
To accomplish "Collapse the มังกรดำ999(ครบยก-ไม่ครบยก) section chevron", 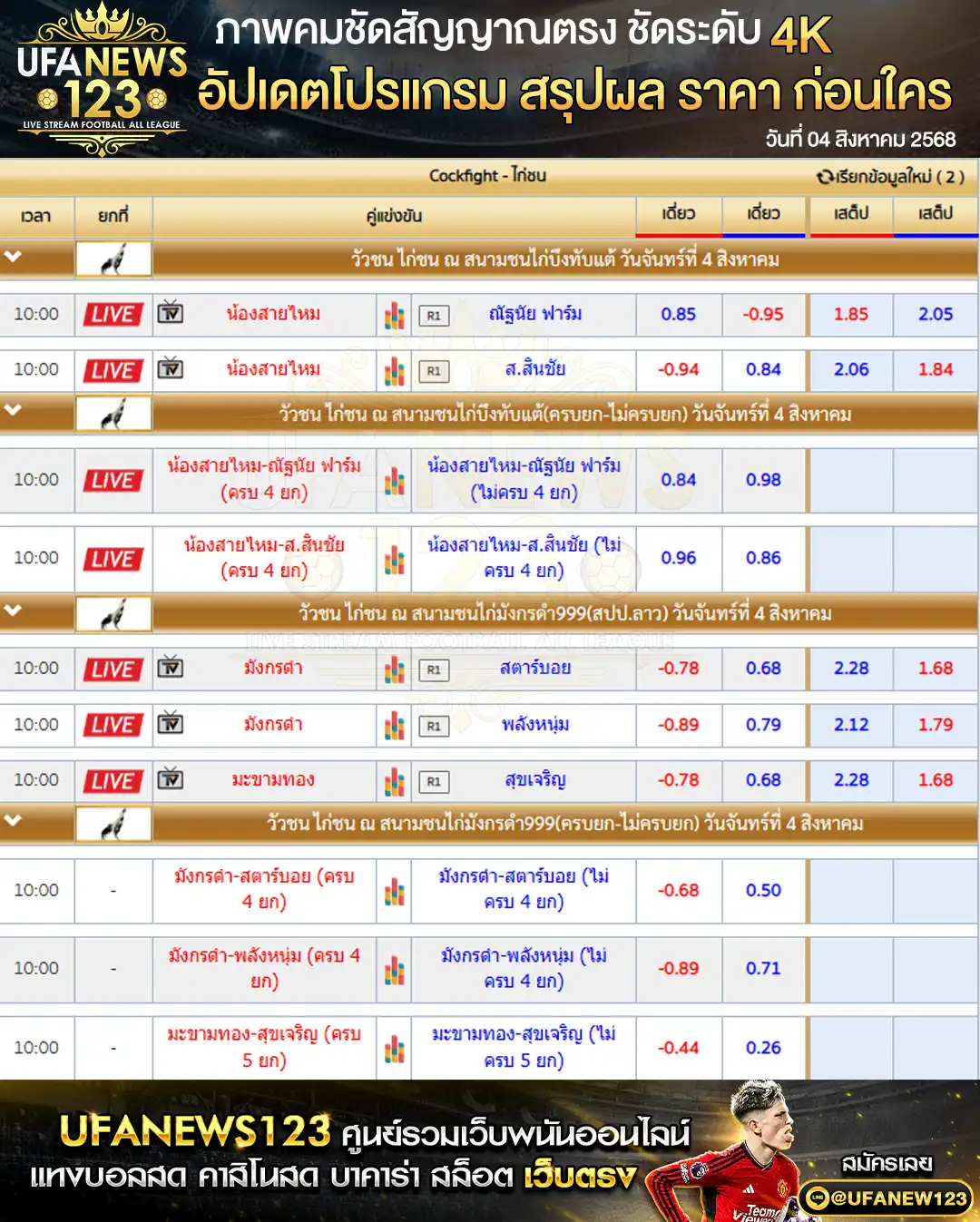I will click(13, 821).
